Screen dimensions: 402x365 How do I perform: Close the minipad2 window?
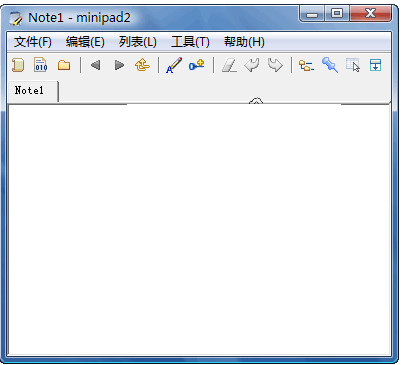pos(370,14)
